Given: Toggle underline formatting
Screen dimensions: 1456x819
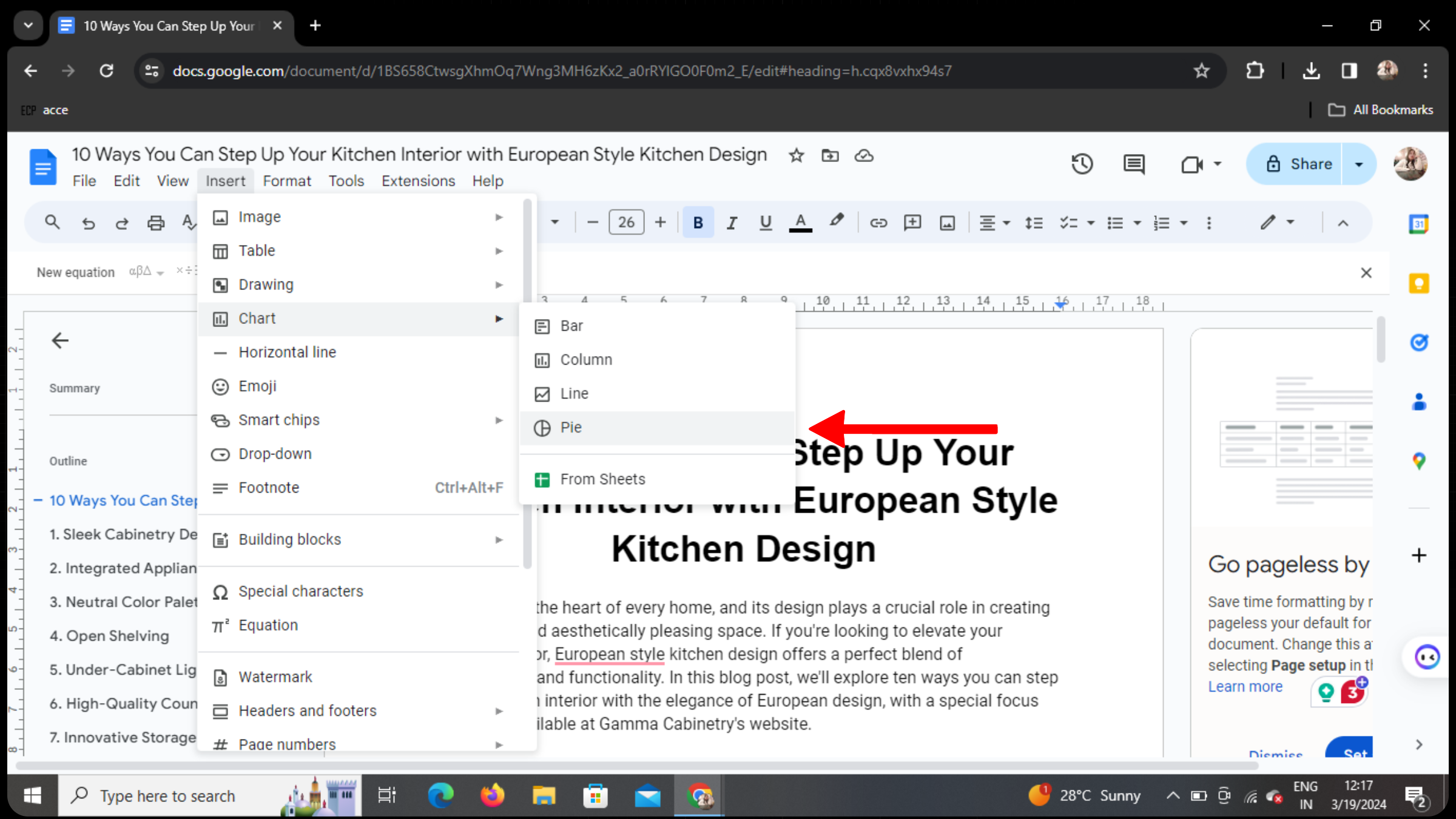Looking at the screenshot, I should 766,223.
